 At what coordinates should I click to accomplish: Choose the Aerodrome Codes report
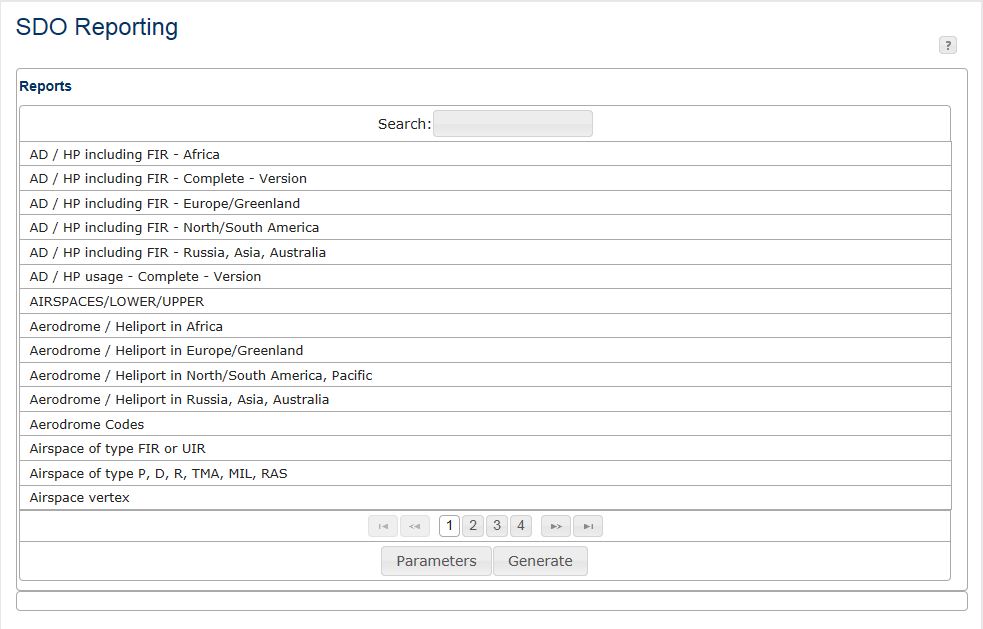[485, 425]
